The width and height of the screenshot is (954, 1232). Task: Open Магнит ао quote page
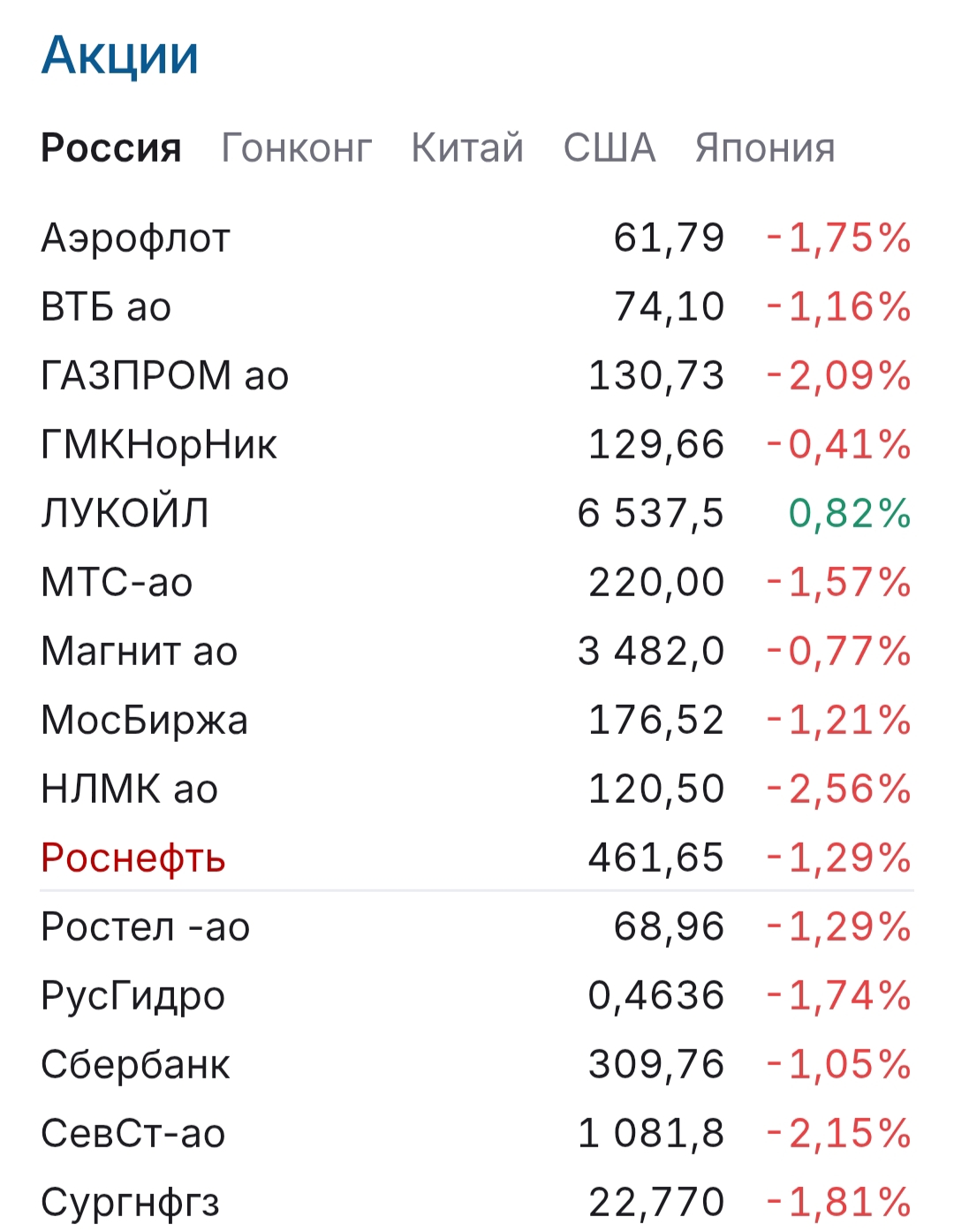(140, 652)
